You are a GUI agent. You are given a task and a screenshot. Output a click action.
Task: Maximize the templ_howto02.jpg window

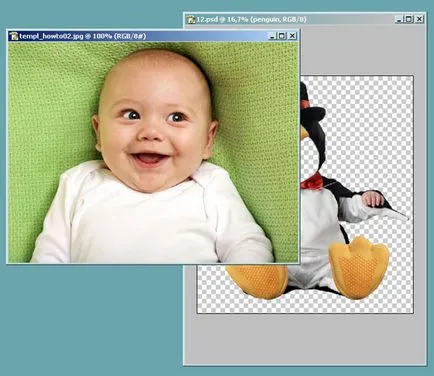coord(282,36)
